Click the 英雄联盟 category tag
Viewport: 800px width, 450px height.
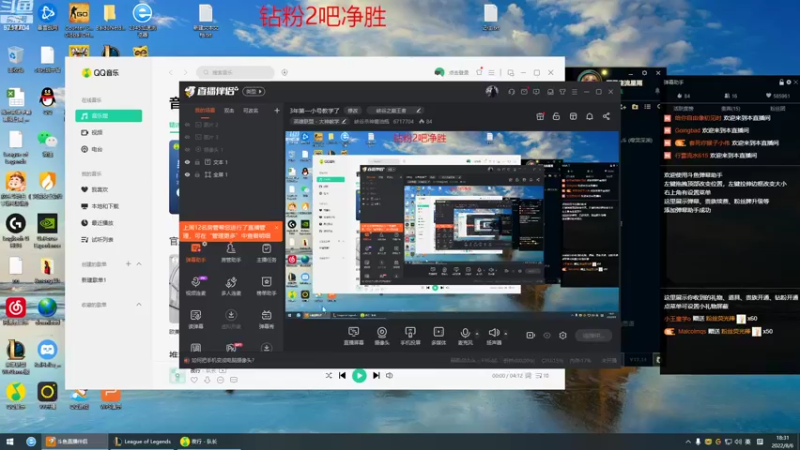[x=319, y=121]
